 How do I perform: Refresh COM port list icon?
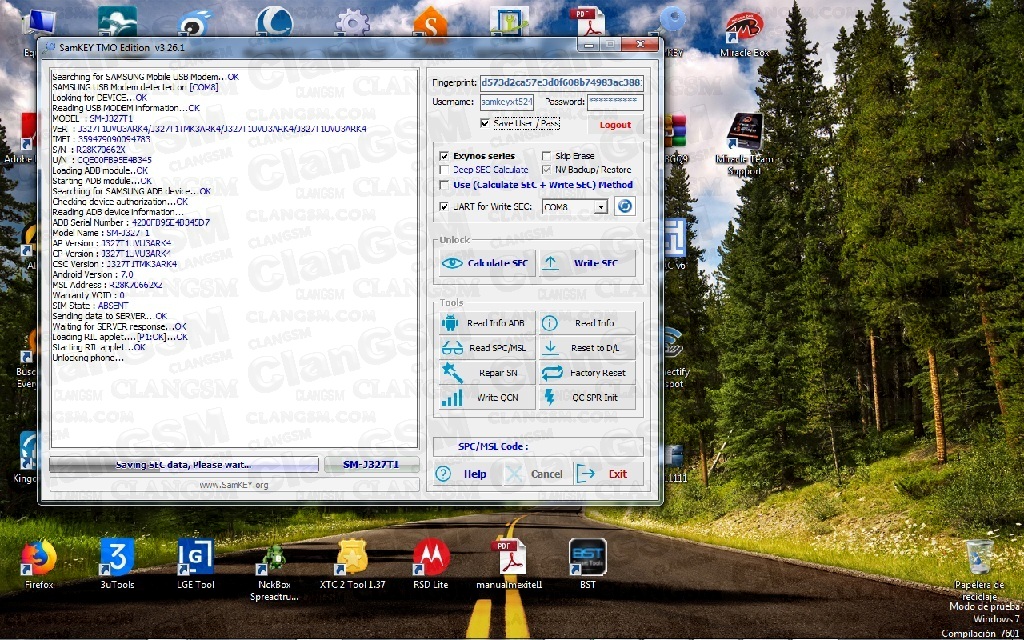point(625,206)
